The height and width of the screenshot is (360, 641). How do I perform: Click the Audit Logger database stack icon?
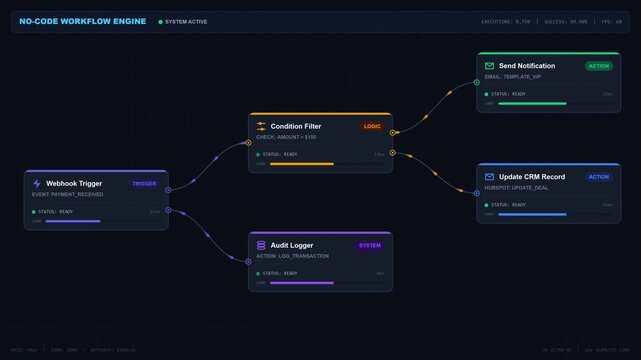261,245
